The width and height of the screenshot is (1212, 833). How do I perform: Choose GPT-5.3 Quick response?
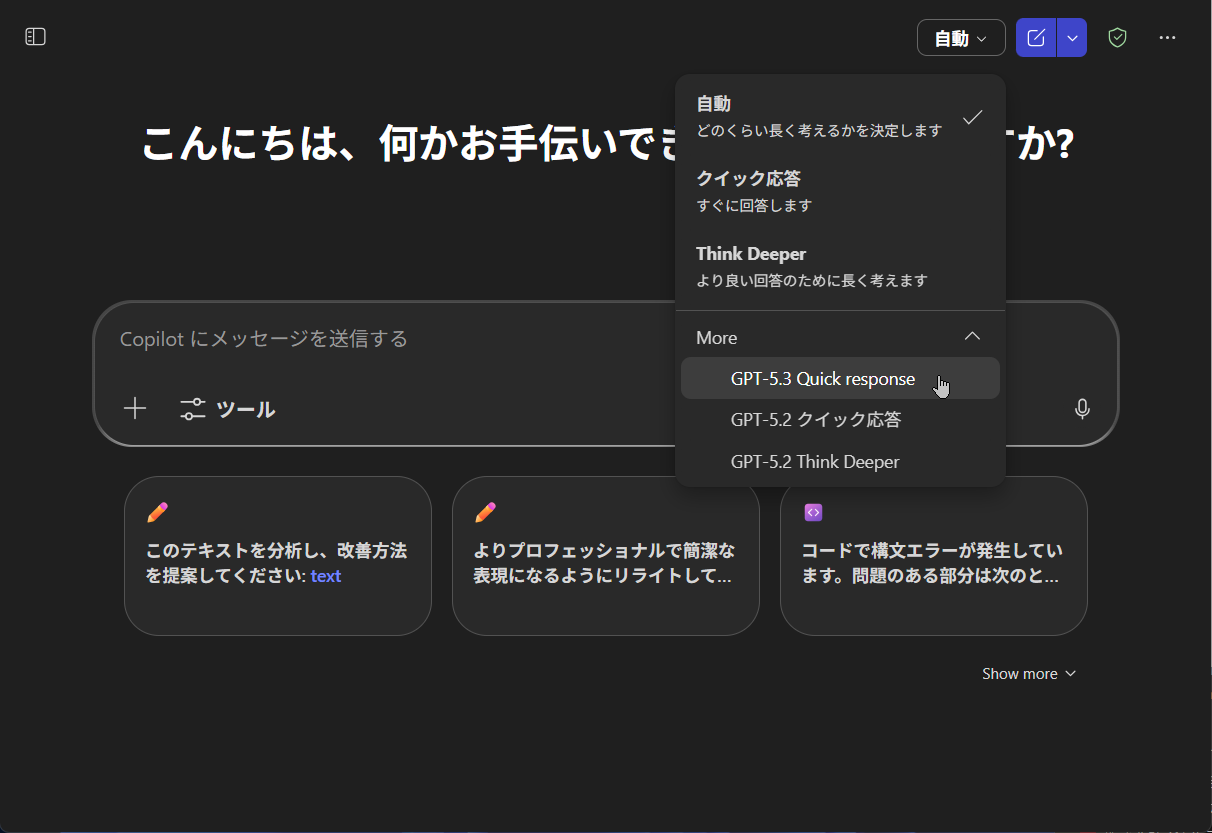coord(840,379)
